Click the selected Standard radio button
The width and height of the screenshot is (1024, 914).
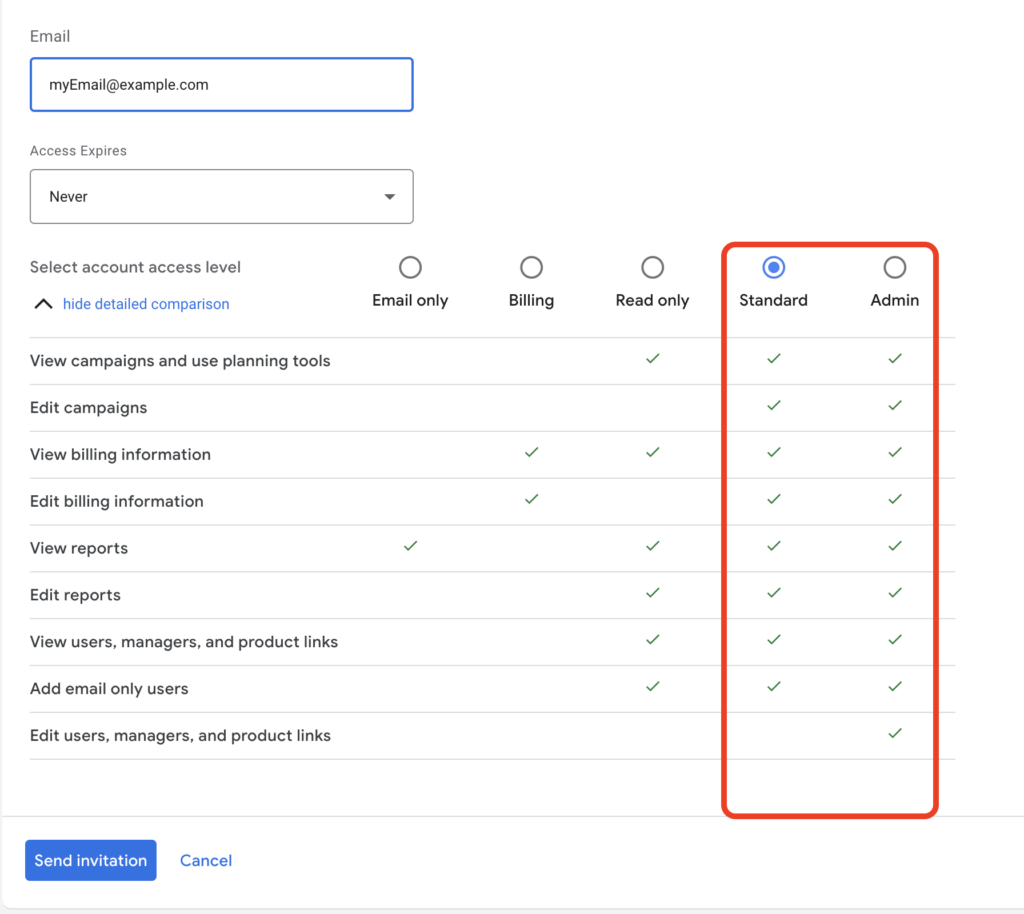773,267
